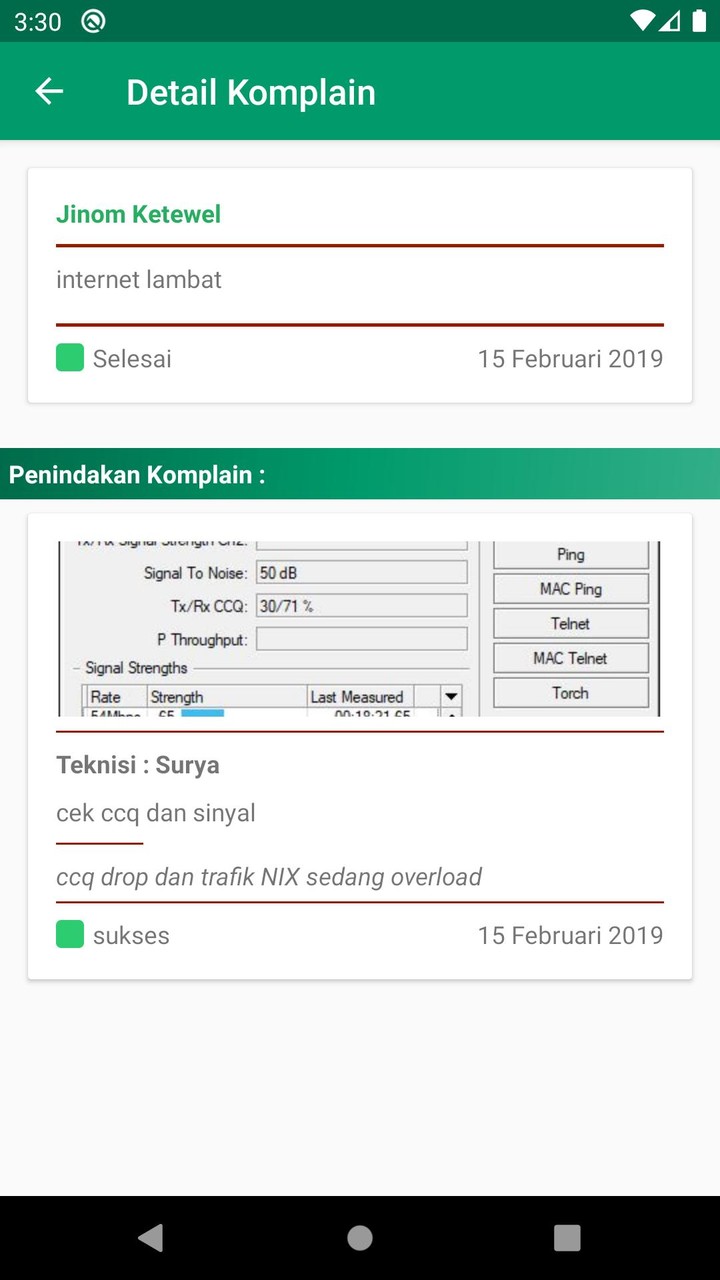Image resolution: width=720 pixels, height=1280 pixels.
Task: Open recent apps with square button
Action: click(x=567, y=1238)
